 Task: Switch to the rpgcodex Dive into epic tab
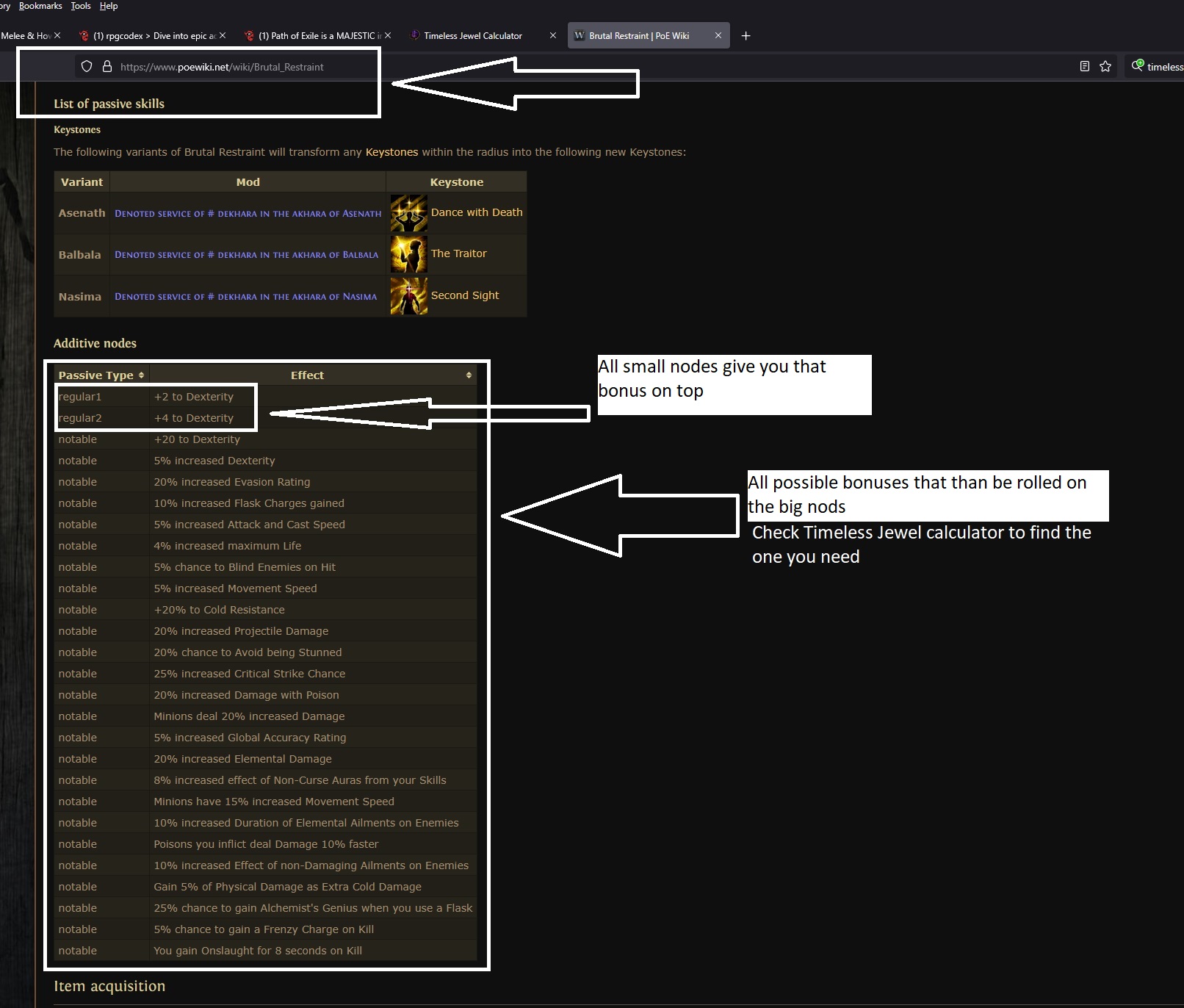click(x=154, y=35)
